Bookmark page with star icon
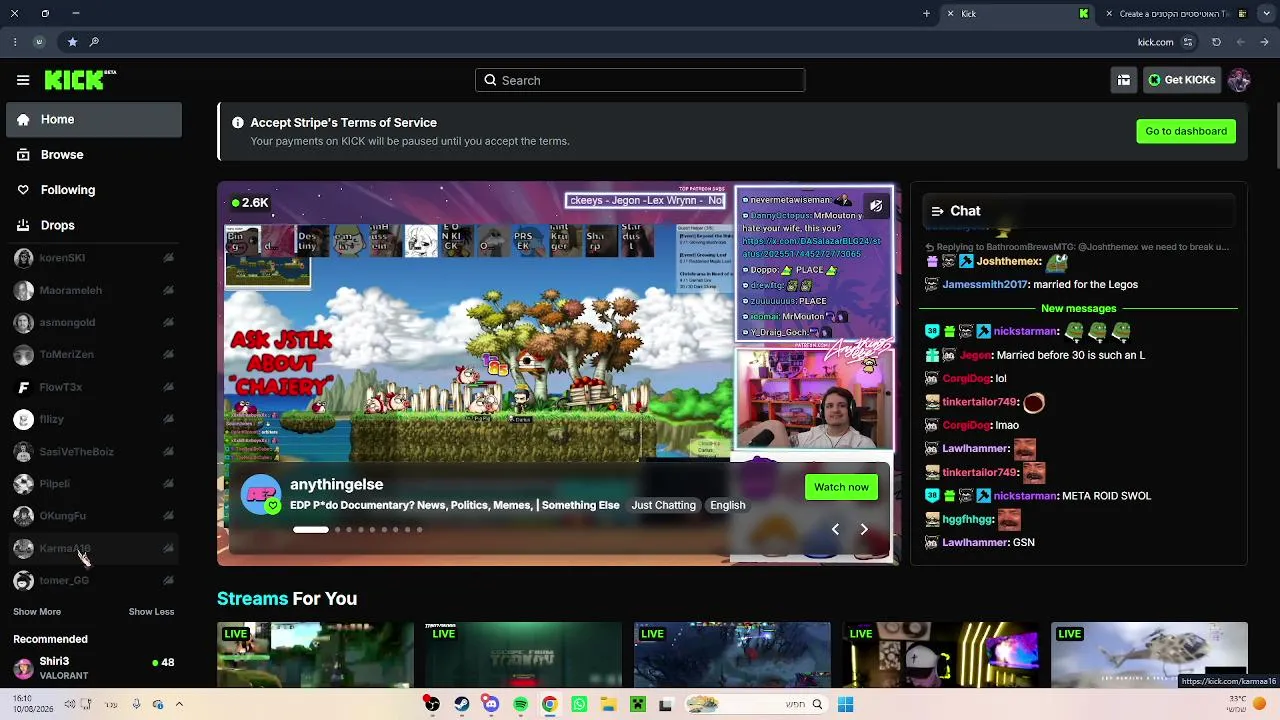The image size is (1280, 720). click(72, 42)
